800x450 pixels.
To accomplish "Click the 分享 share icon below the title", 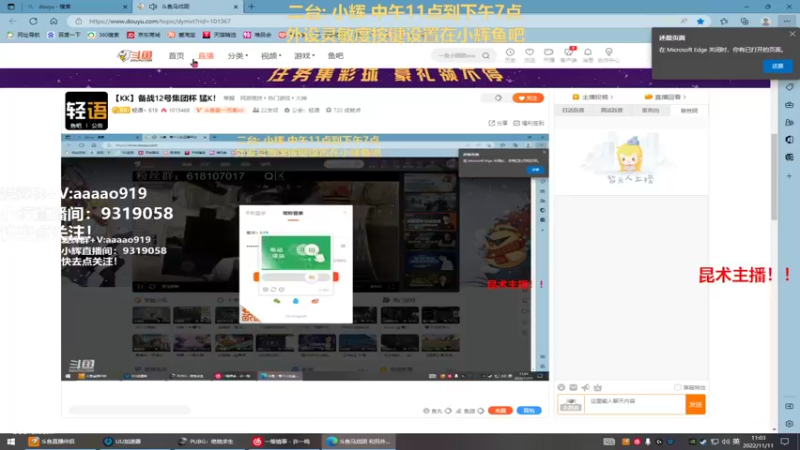I will (498, 123).
